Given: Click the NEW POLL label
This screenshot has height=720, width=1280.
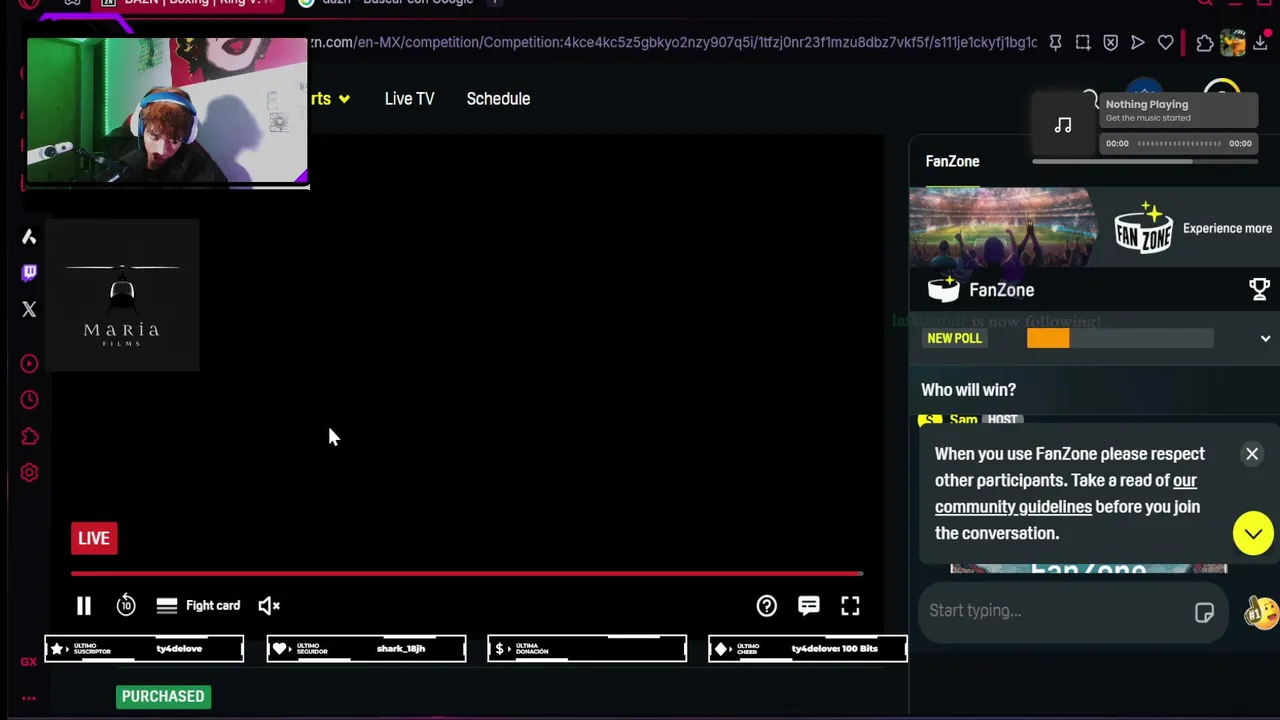Looking at the screenshot, I should click(x=954, y=338).
